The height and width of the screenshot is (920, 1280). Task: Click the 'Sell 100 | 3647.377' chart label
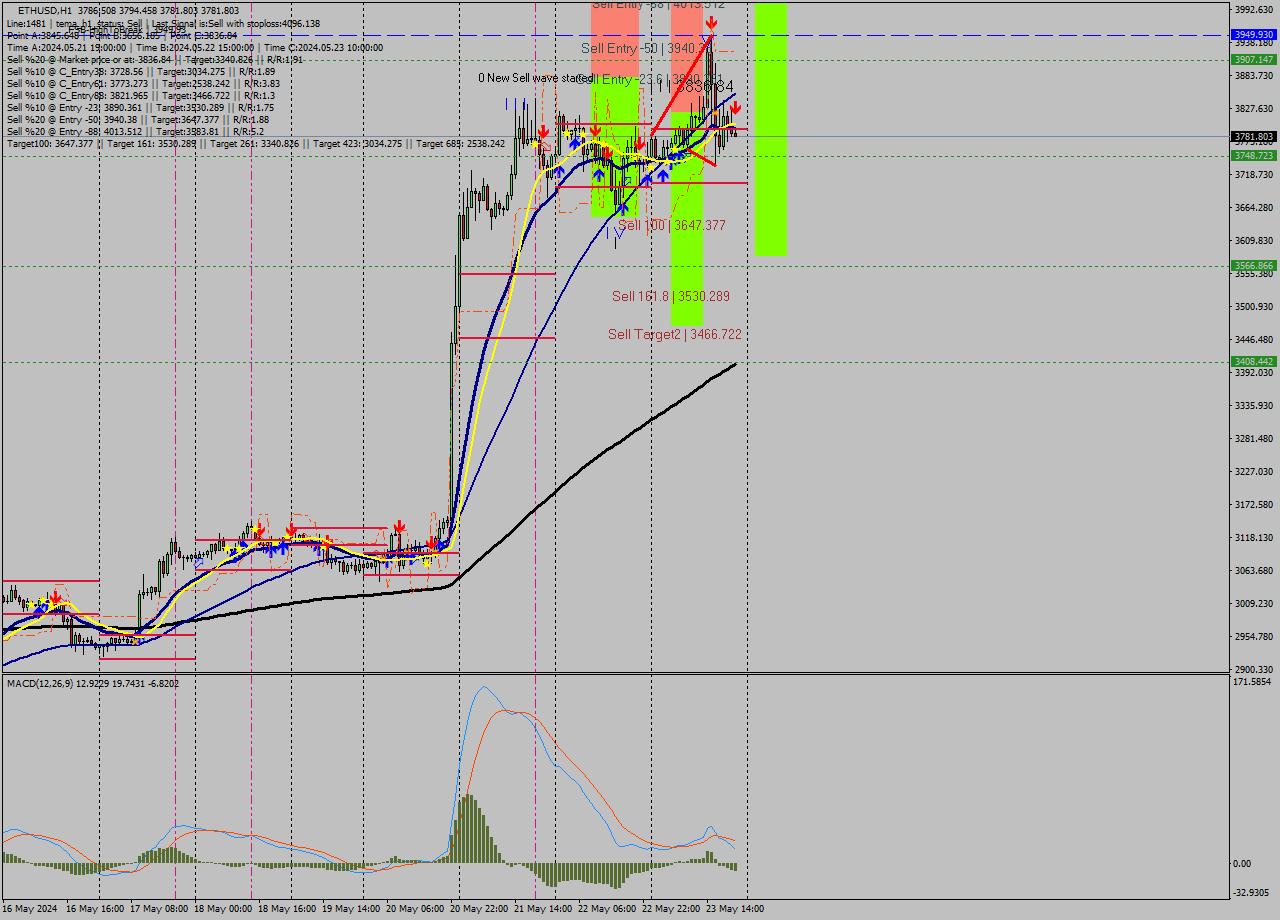pyautogui.click(x=671, y=226)
